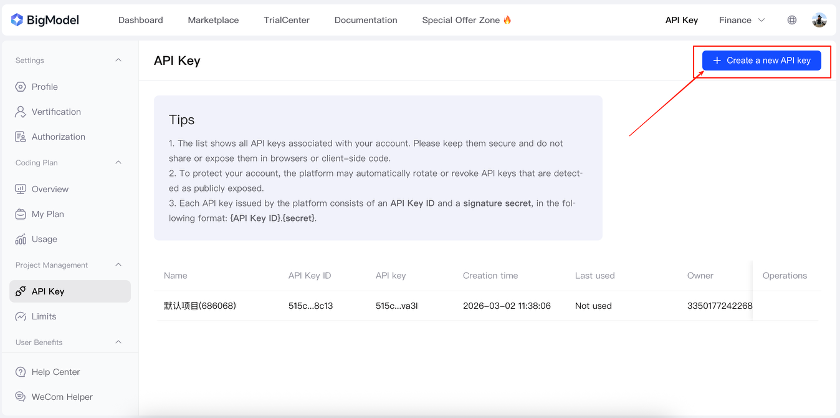Open Help Center in sidebar

coord(55,372)
